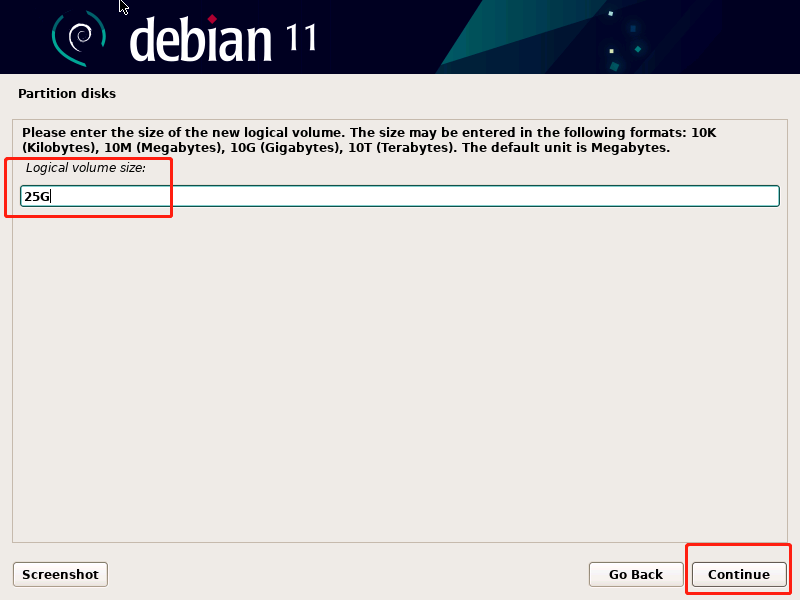Viewport: 800px width, 600px height.
Task: Click the "10K" example in the instructions
Action: click(704, 133)
